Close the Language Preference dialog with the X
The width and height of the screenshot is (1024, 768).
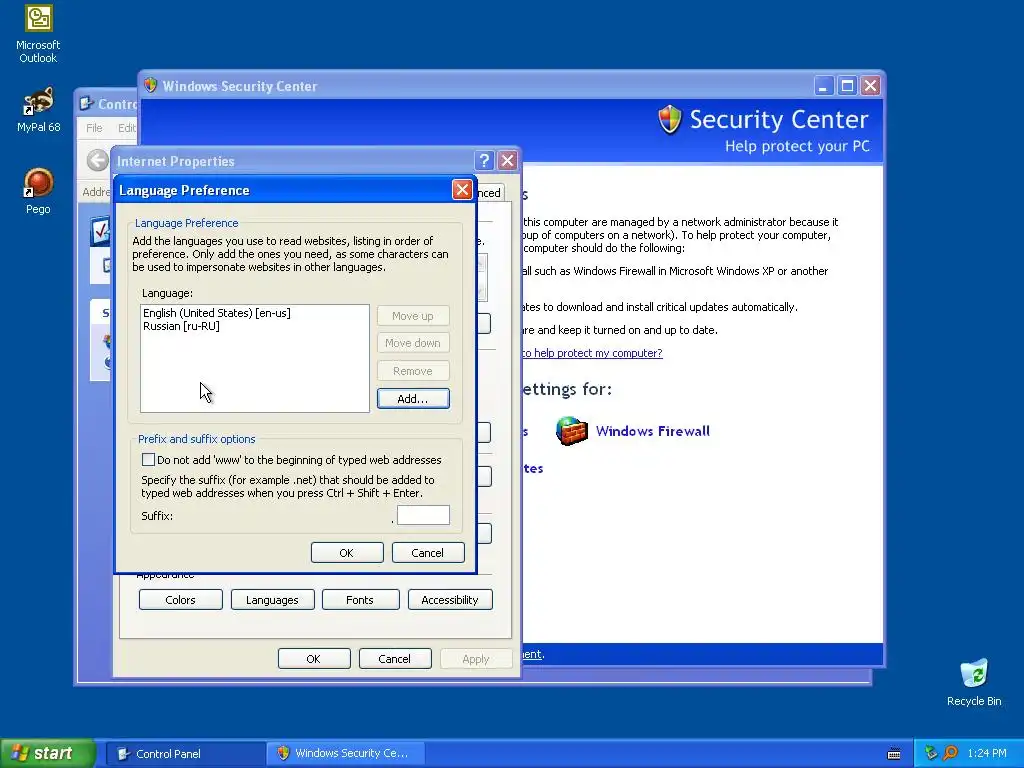click(462, 190)
